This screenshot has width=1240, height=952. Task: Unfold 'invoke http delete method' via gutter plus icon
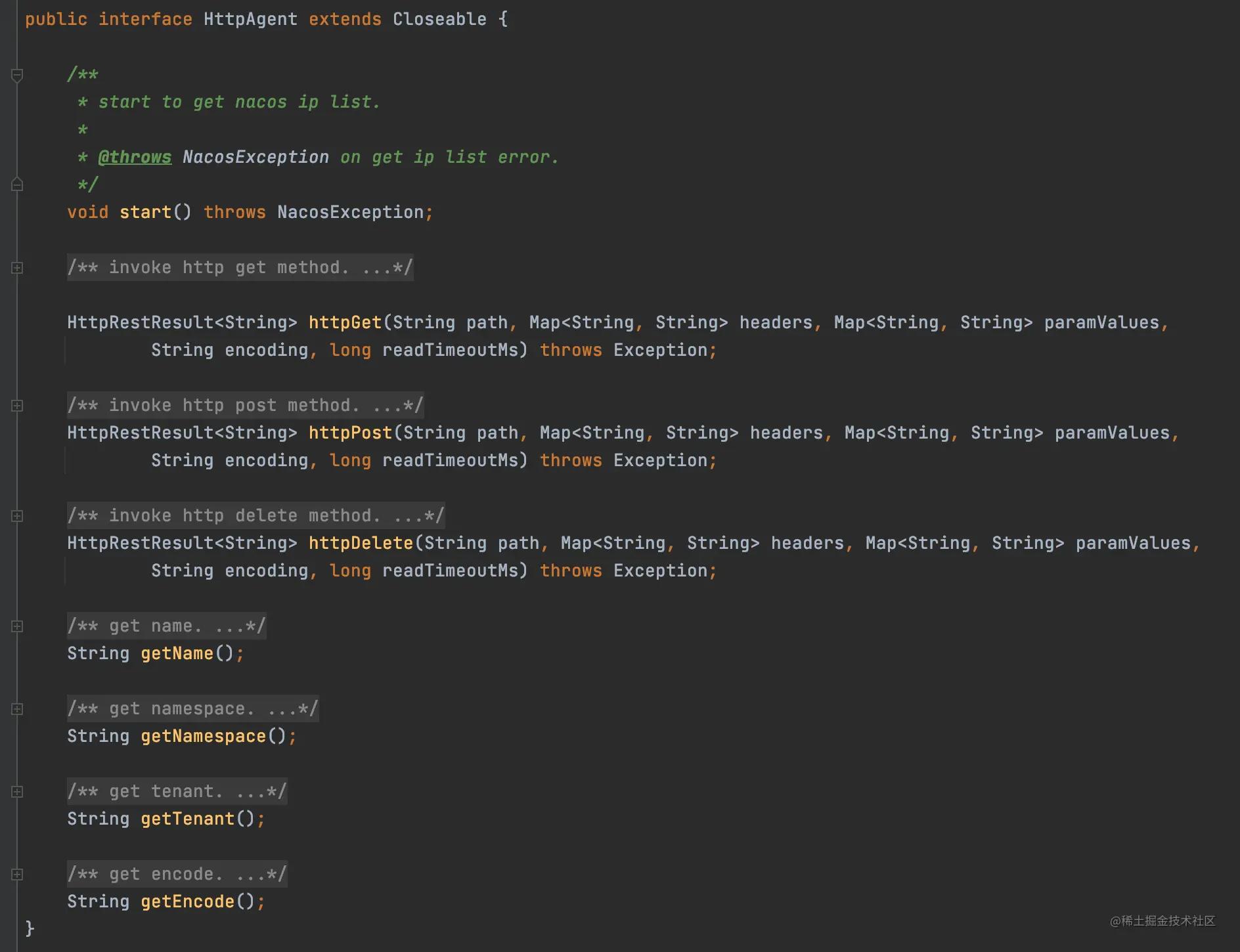[x=17, y=516]
